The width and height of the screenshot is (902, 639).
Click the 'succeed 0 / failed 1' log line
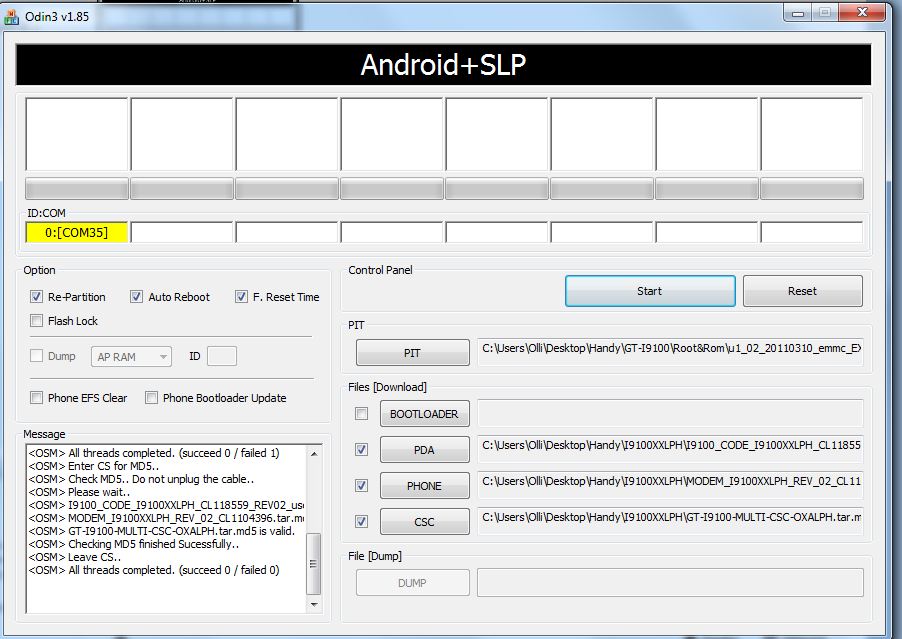point(154,453)
